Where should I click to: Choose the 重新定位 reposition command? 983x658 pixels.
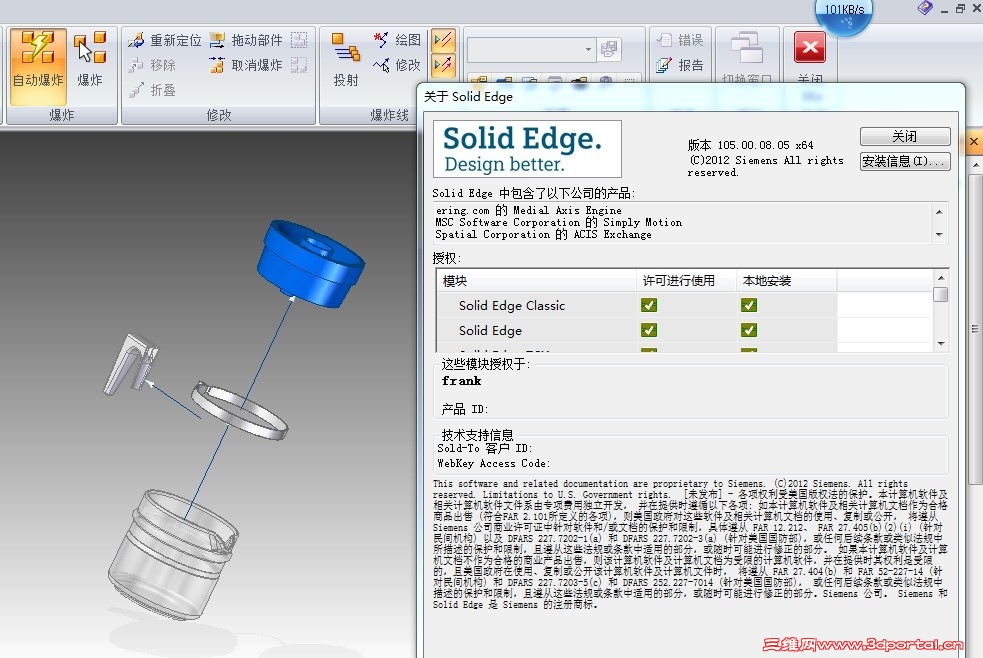click(164, 40)
